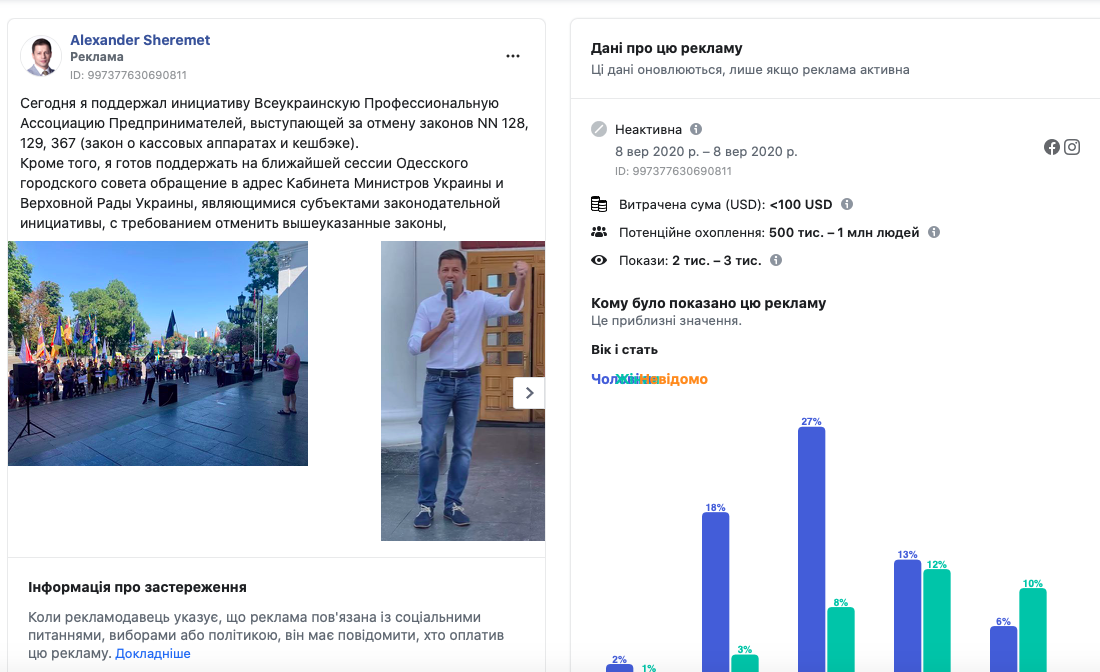
Task: Advance carousel with the next arrow
Action: point(529,393)
